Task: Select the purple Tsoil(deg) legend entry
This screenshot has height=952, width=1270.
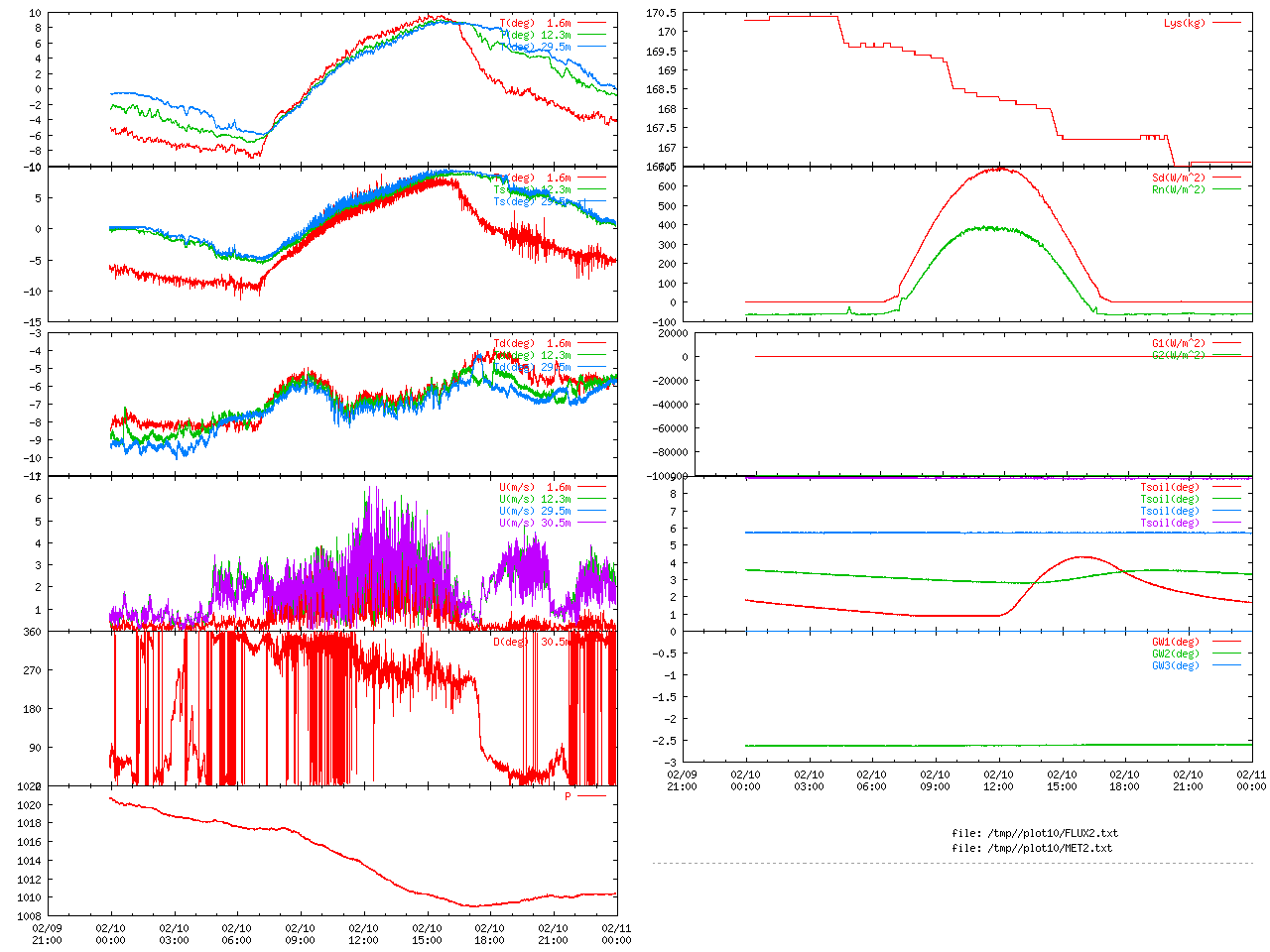Action: [1169, 523]
